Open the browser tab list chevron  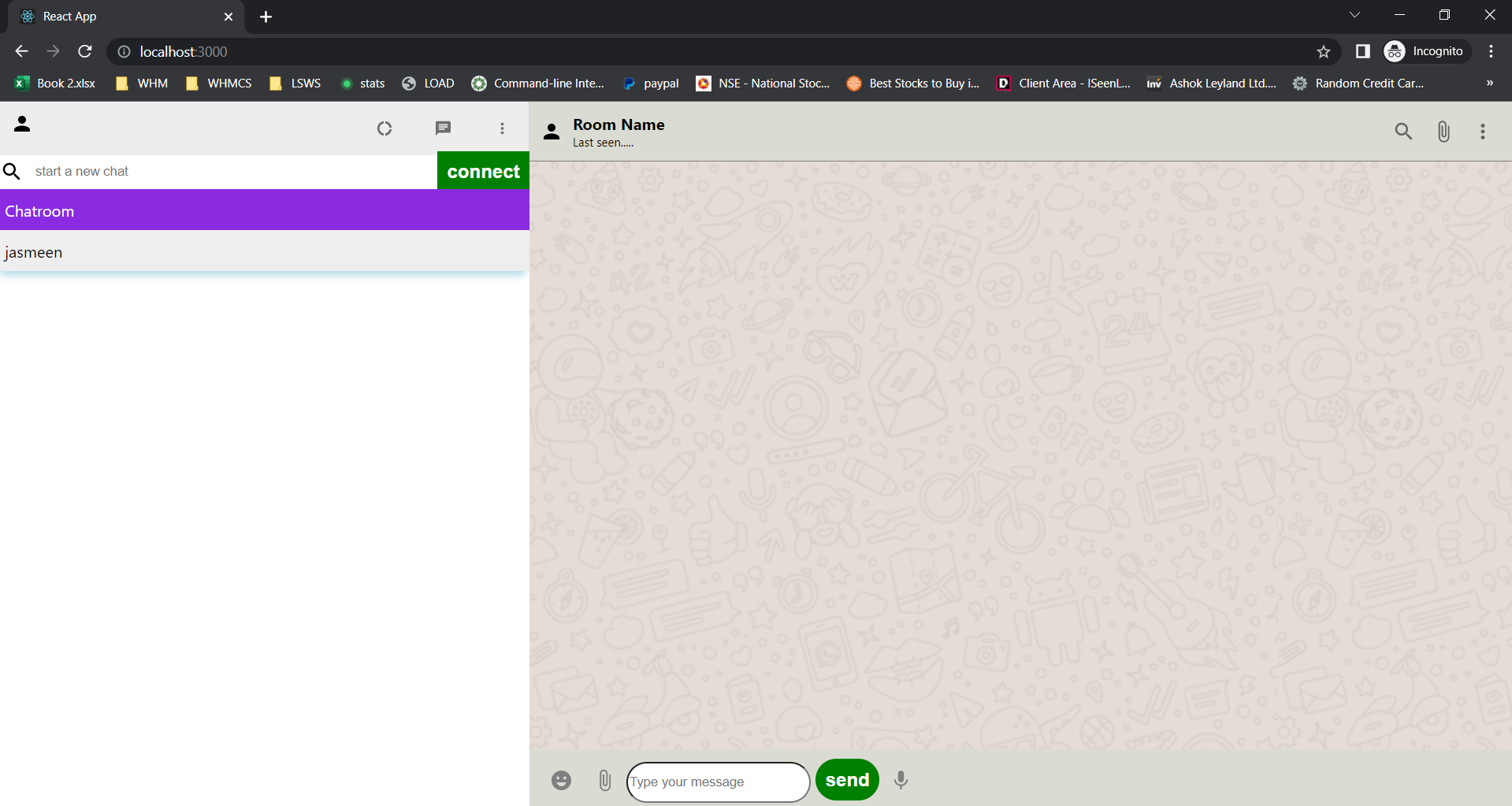1354,14
